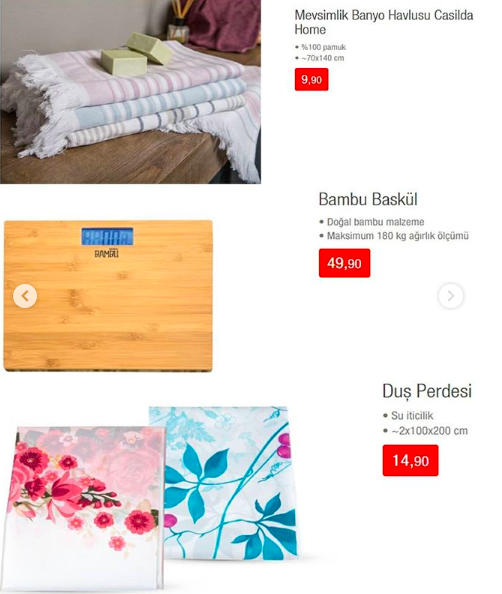
Task: Click the blue LCD display on scale
Action: coord(107,237)
